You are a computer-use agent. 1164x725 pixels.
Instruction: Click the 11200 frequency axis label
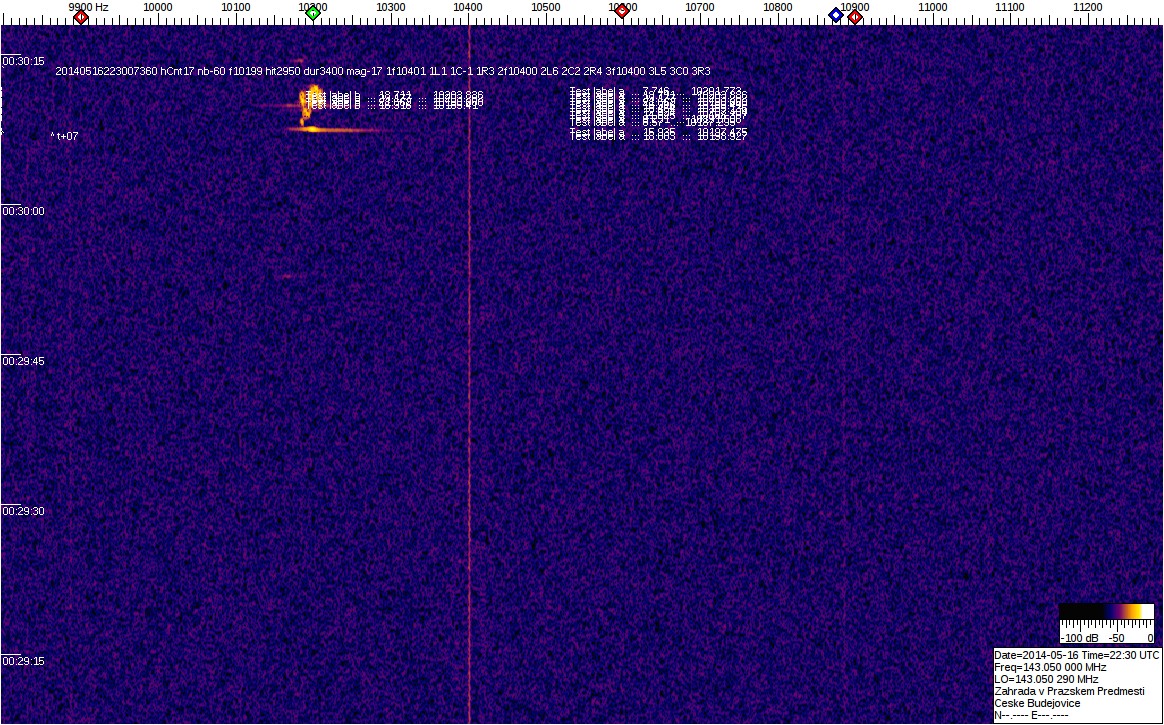[1088, 7]
